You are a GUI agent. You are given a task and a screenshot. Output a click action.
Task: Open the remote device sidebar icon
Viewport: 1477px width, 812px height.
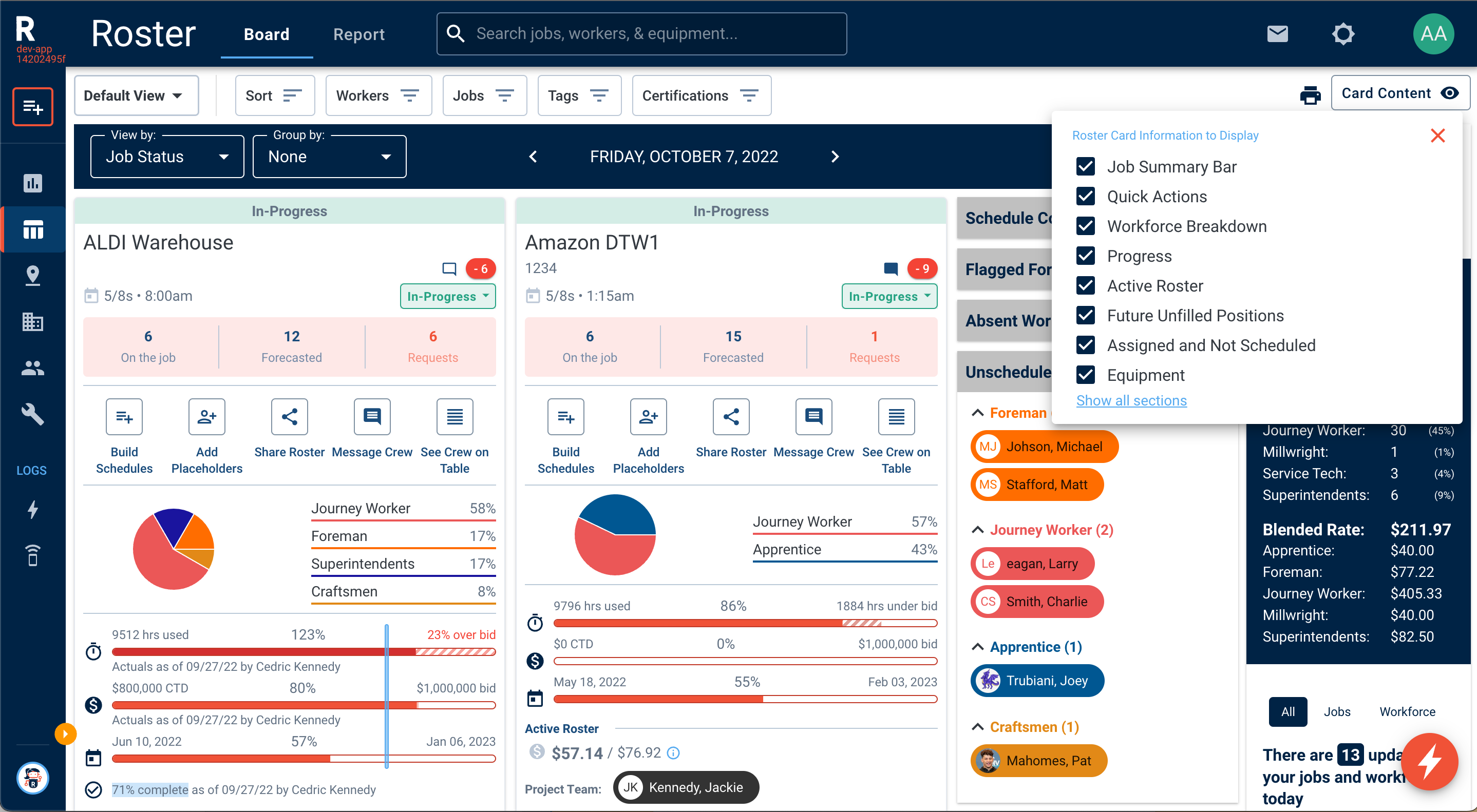(x=33, y=555)
